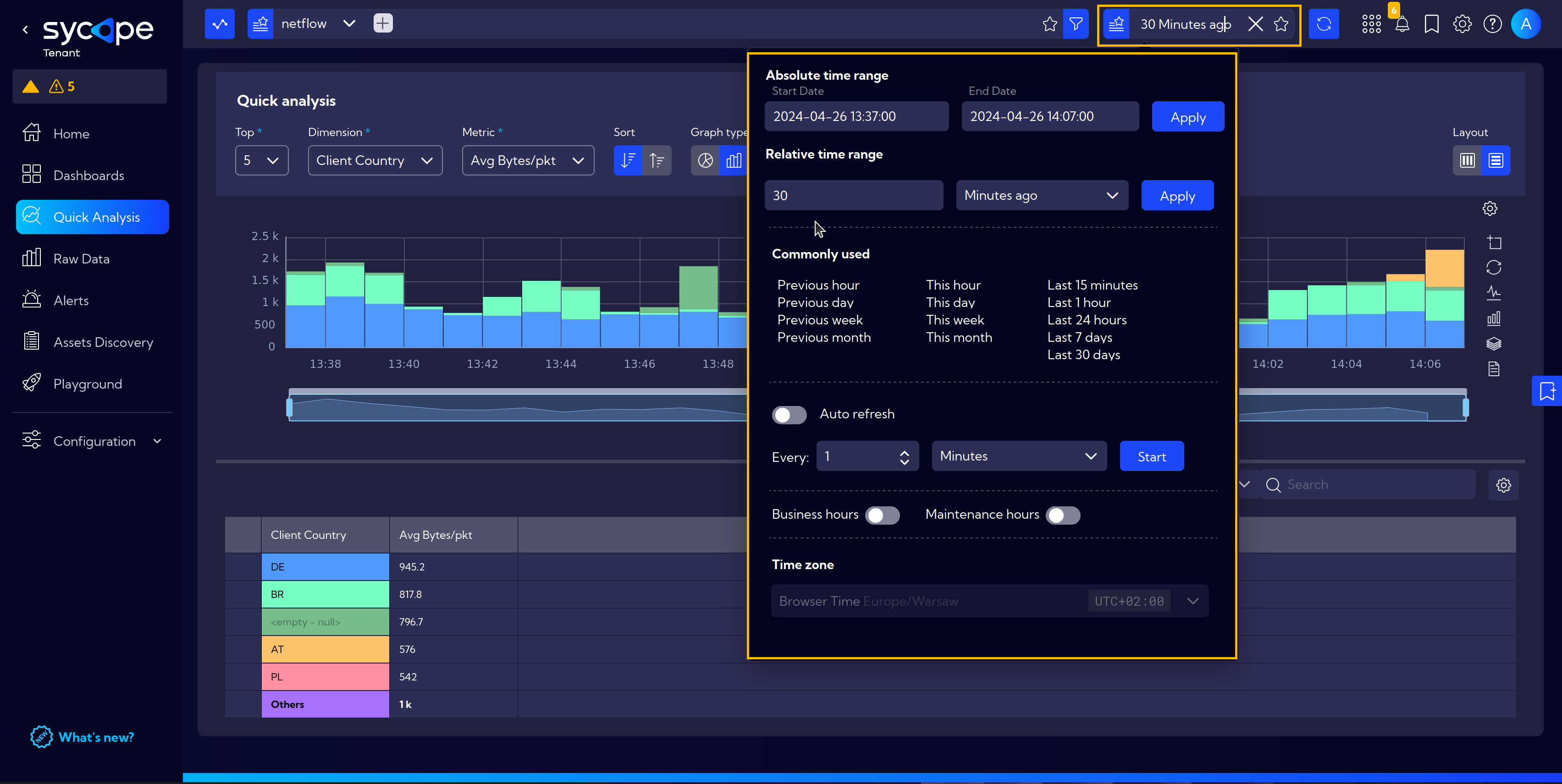Switch chart to line pulse view icon
Viewport: 1562px width, 784px height.
[x=1494, y=293]
